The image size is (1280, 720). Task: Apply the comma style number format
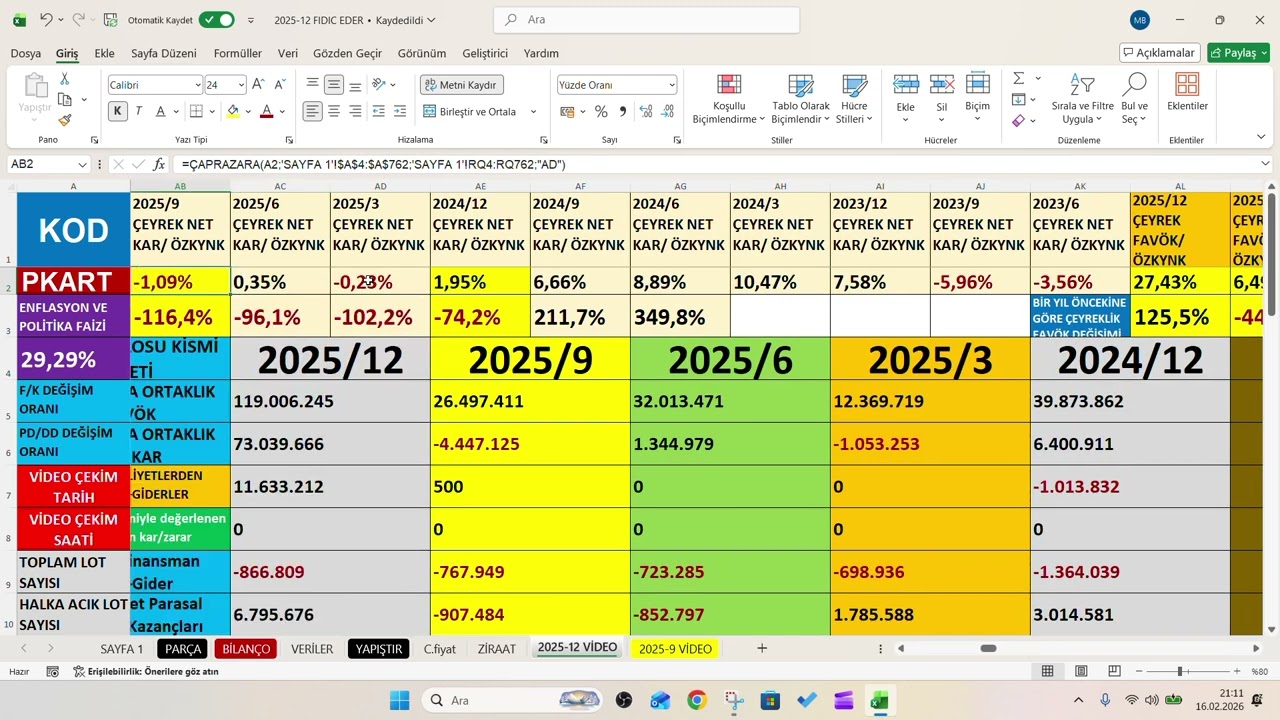pyautogui.click(x=623, y=112)
